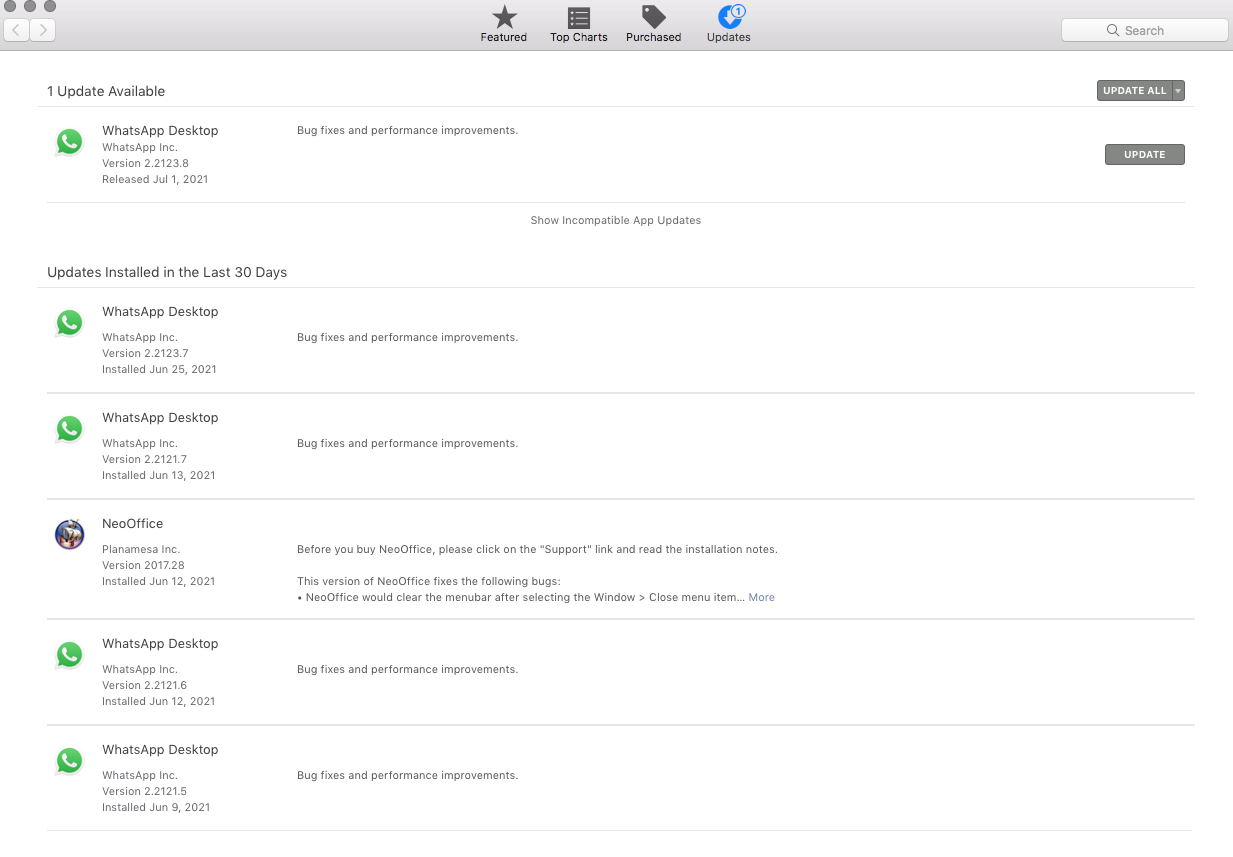The image size is (1233, 857).
Task: Go back with the left arrow button
Action: pyautogui.click(x=16, y=30)
